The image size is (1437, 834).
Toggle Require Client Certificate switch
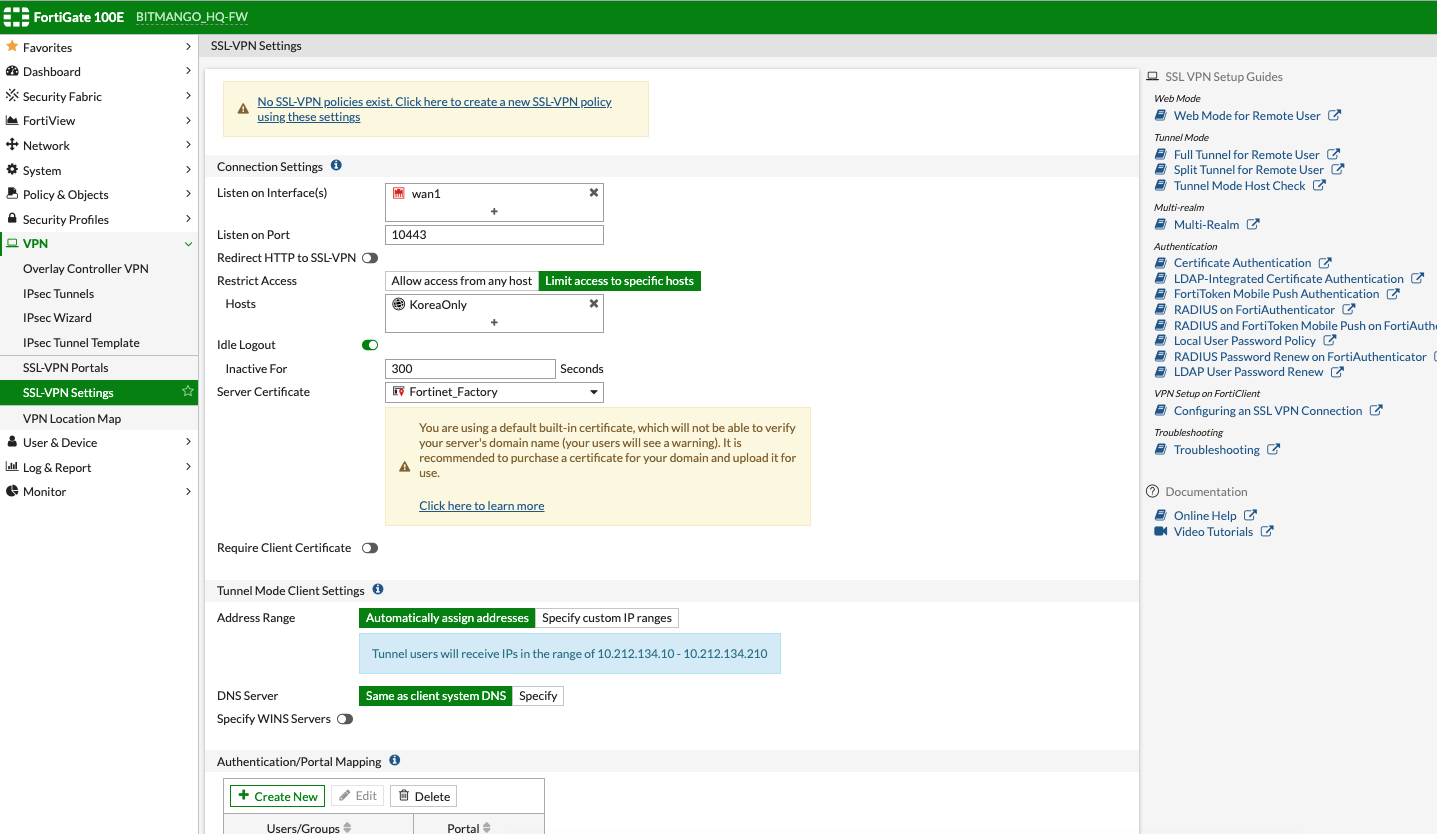pyautogui.click(x=370, y=548)
